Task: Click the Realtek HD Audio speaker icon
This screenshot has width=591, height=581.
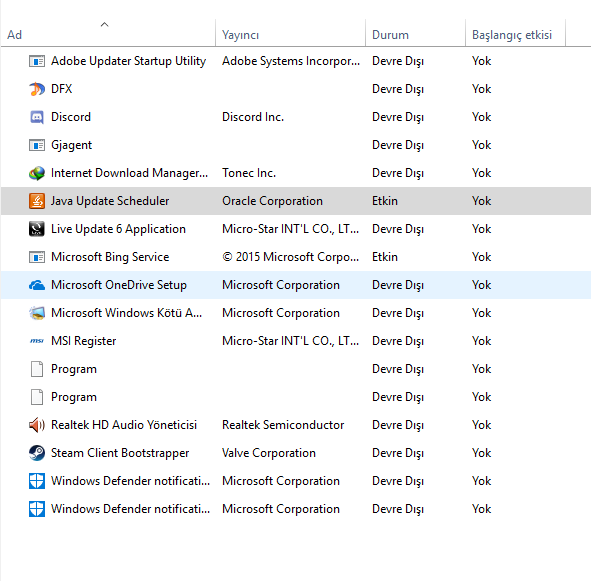Action: click(x=37, y=425)
